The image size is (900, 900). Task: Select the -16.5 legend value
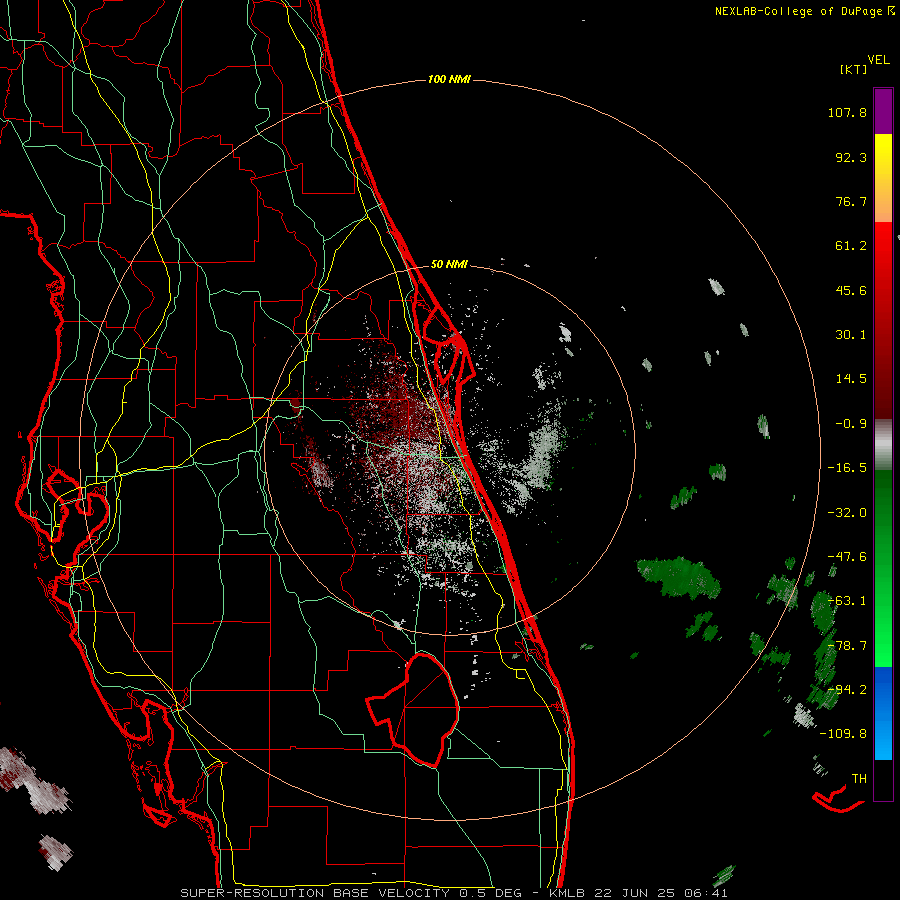[847, 468]
